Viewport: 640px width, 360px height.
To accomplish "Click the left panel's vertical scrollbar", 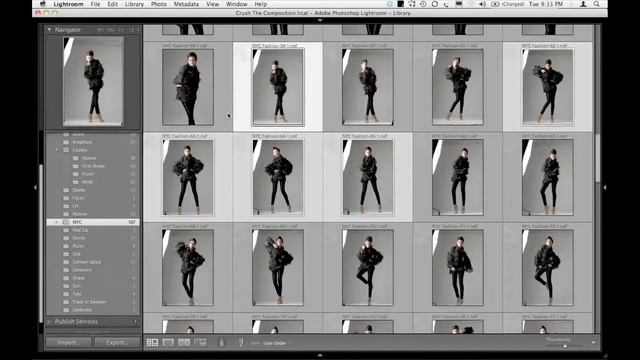I will 41,243.
